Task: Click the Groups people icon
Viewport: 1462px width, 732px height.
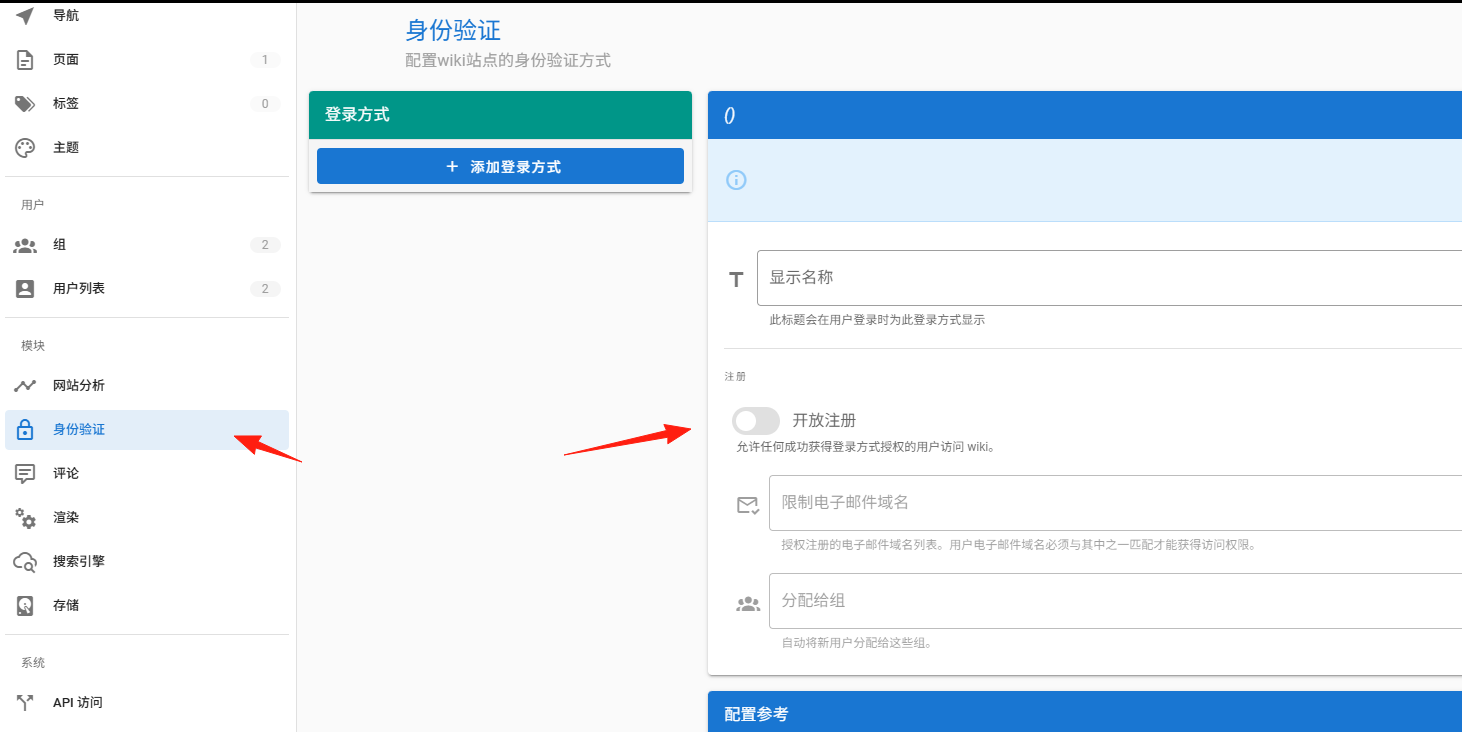Action: pos(25,245)
